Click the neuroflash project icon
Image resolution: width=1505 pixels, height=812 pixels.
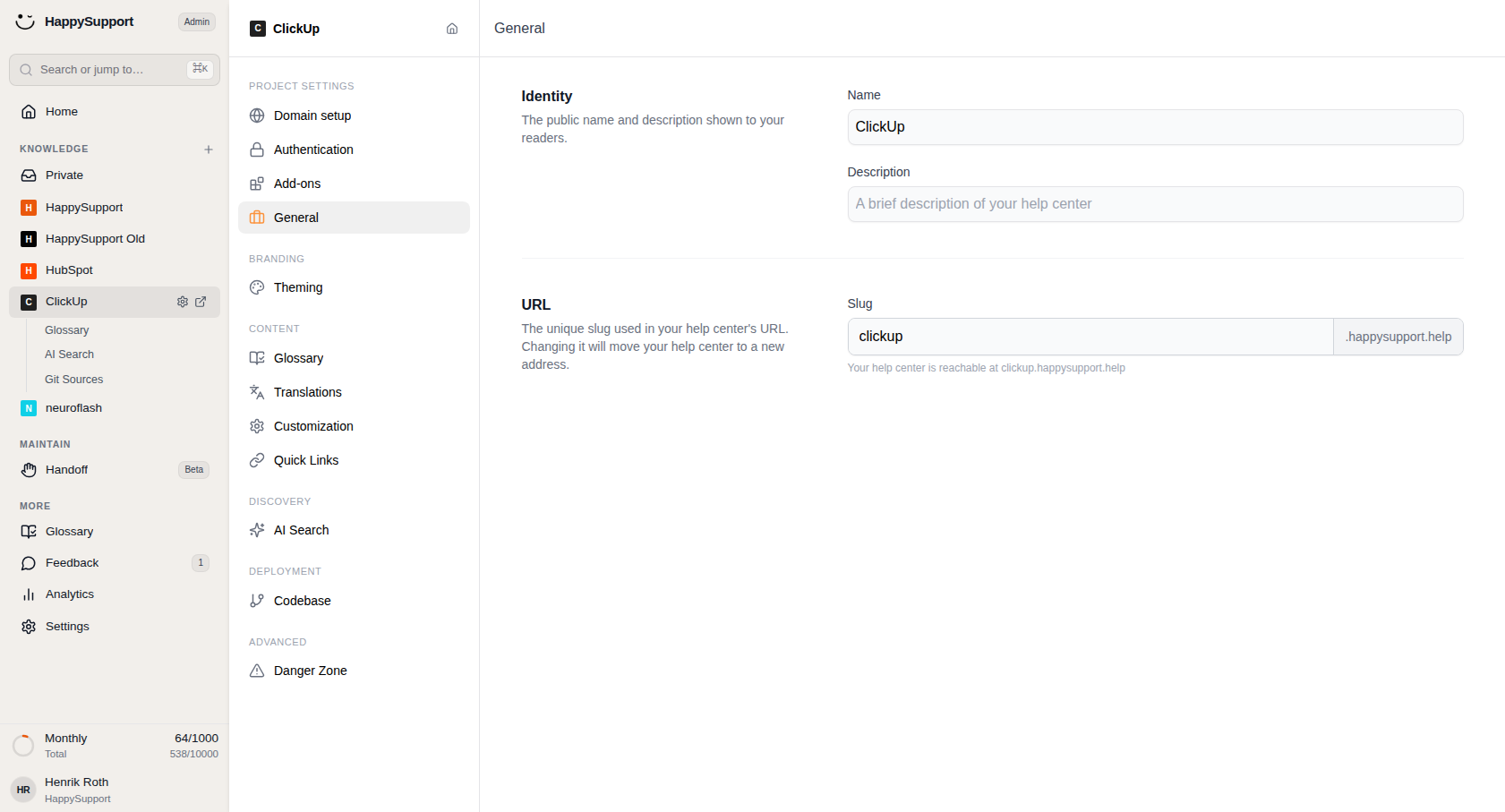coord(29,408)
